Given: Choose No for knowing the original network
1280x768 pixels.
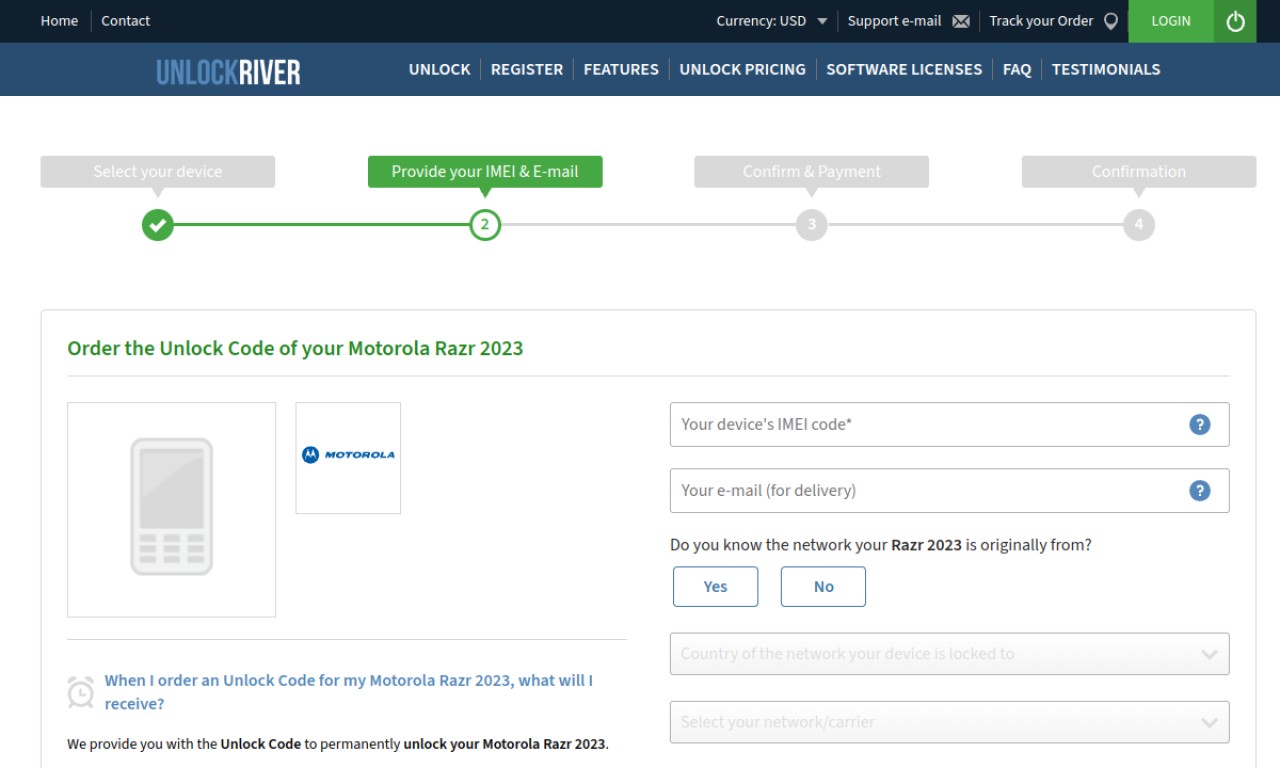Looking at the screenshot, I should [824, 587].
